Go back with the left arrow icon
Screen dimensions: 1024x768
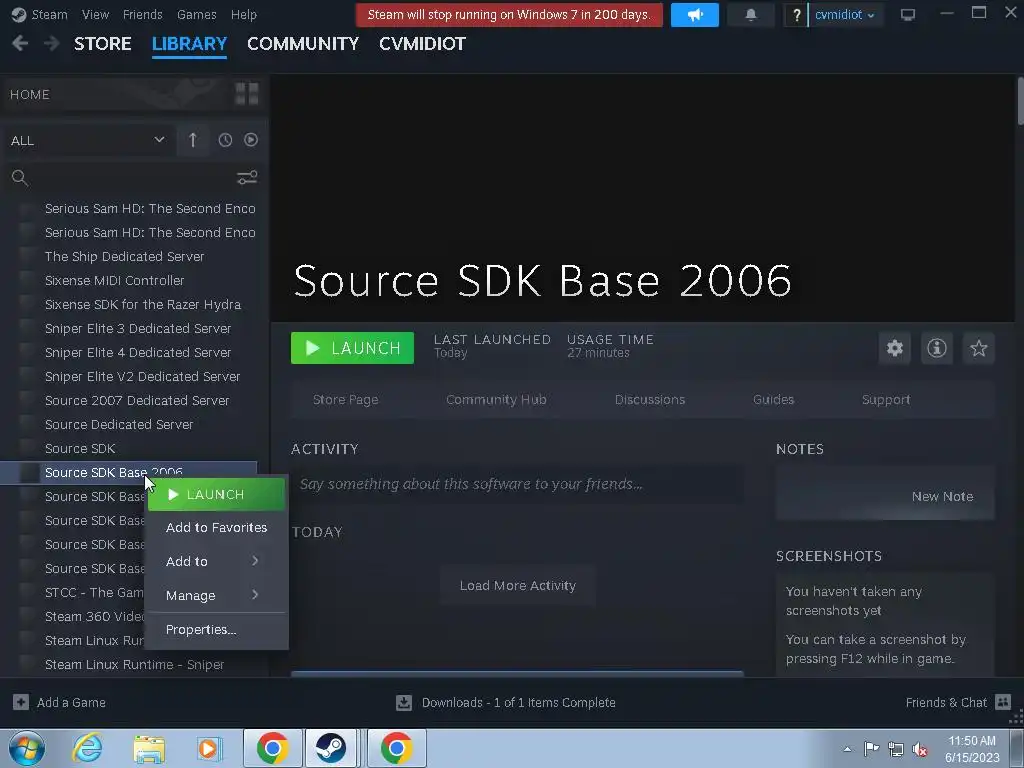click(x=20, y=44)
